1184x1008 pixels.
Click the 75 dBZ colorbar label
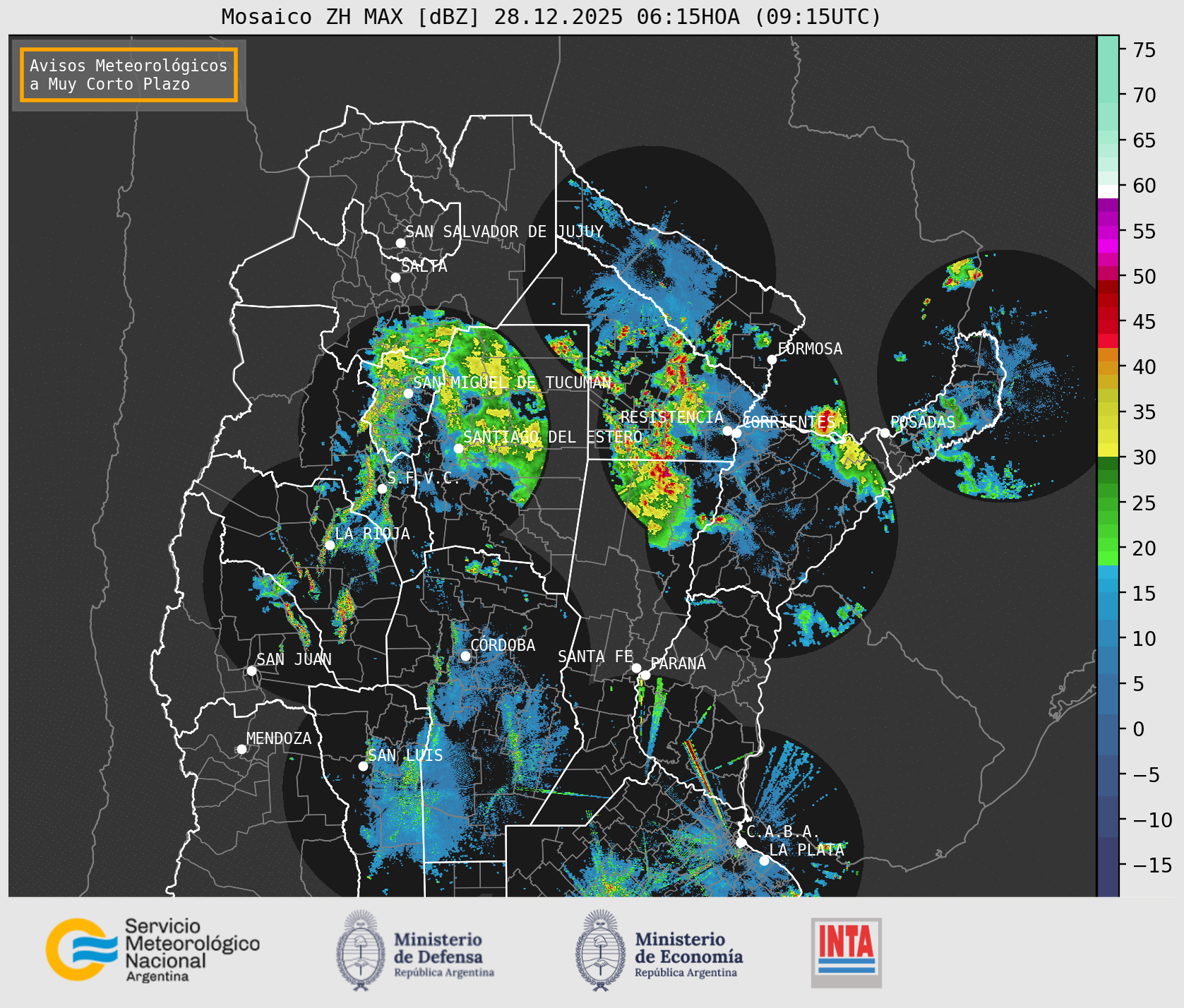coord(1144,50)
